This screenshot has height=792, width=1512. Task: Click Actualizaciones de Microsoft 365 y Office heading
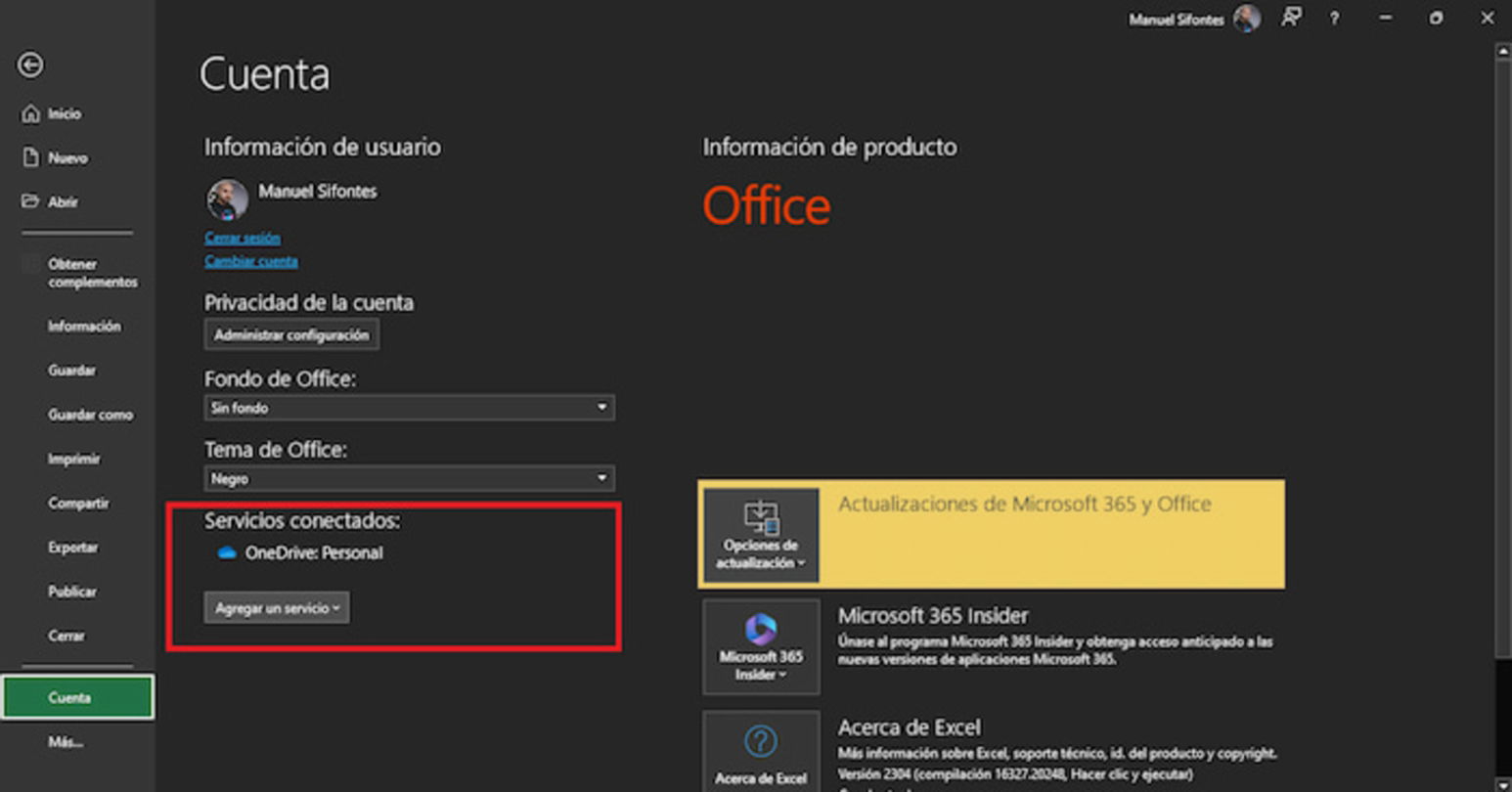click(1025, 505)
